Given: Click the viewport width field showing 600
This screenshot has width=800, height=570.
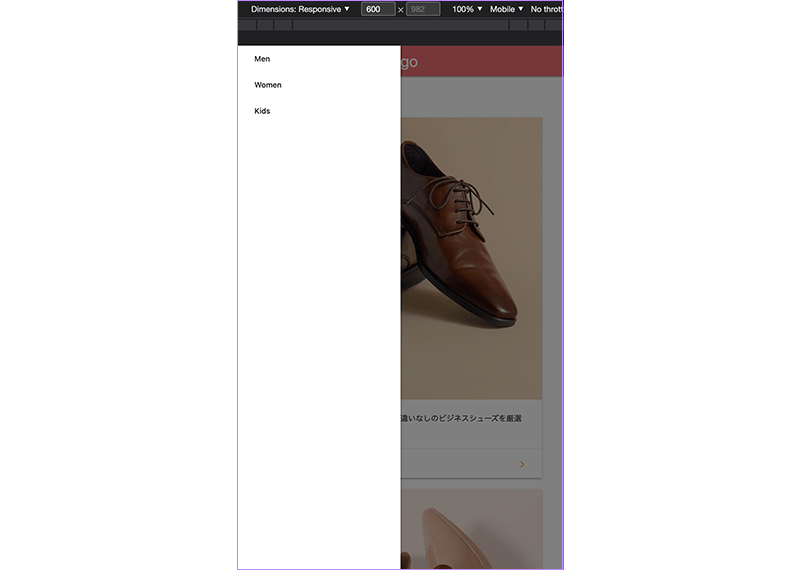Looking at the screenshot, I should 377,9.
